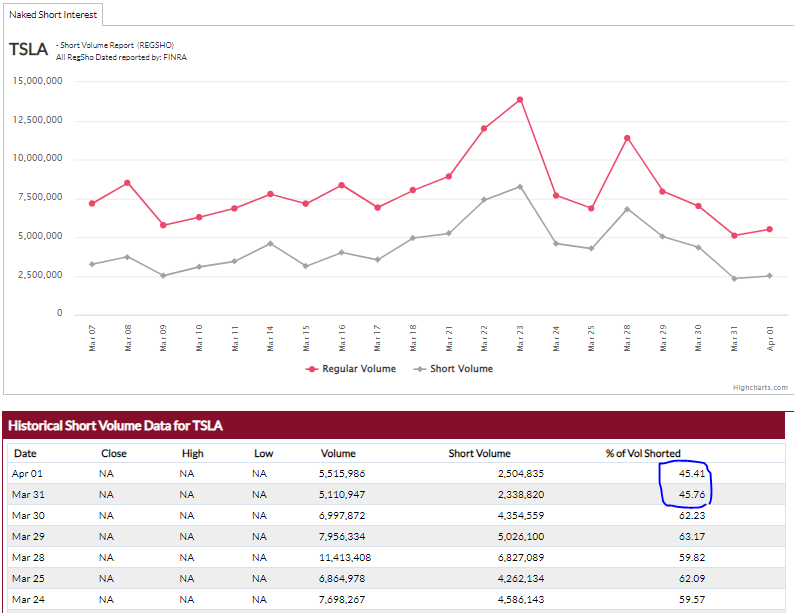Select the Mar 25 date cell

28,579
